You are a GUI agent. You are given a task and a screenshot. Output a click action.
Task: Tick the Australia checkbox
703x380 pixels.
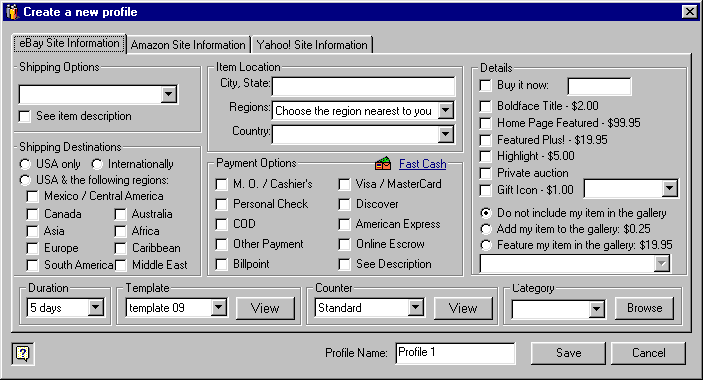coord(120,214)
